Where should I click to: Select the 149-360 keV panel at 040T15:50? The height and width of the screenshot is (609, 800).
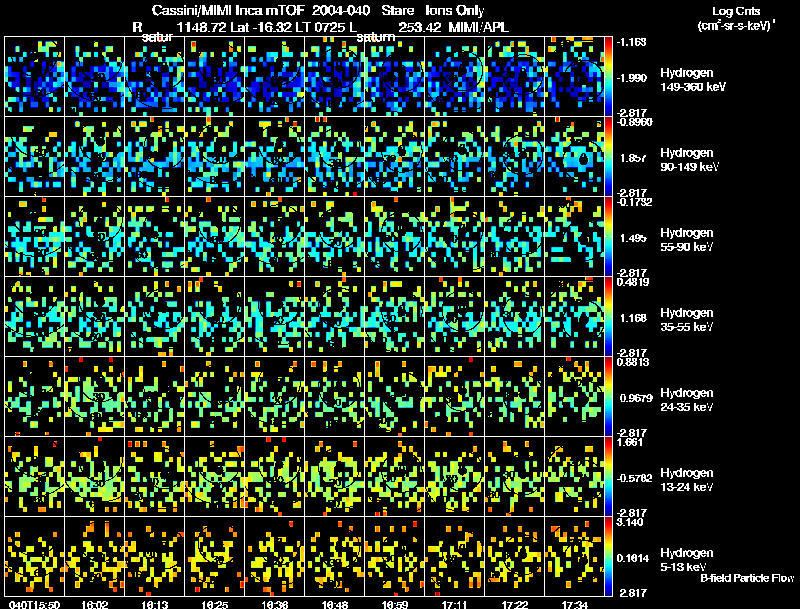(35, 77)
